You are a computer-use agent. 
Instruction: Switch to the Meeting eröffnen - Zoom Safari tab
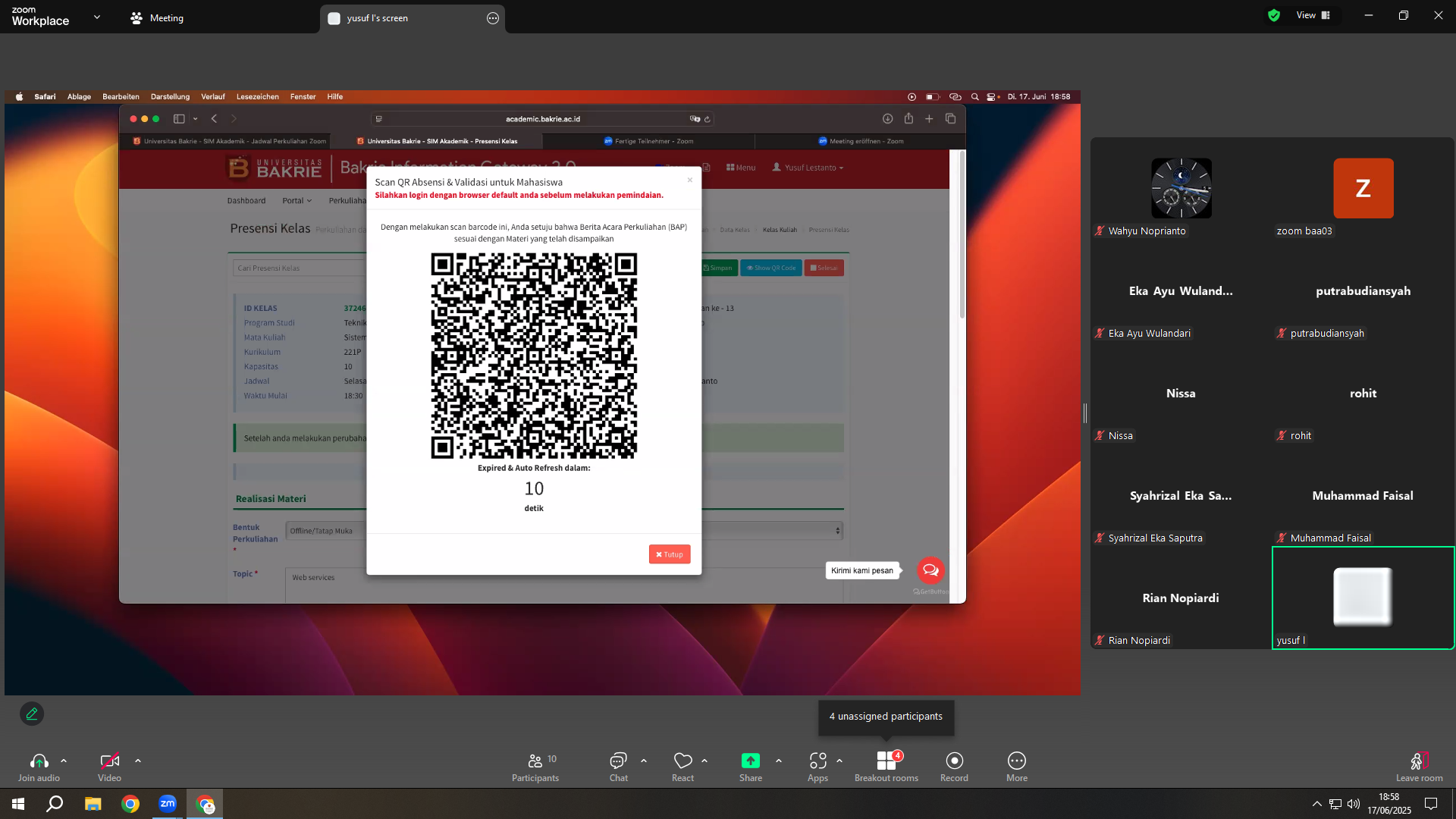coord(861,141)
